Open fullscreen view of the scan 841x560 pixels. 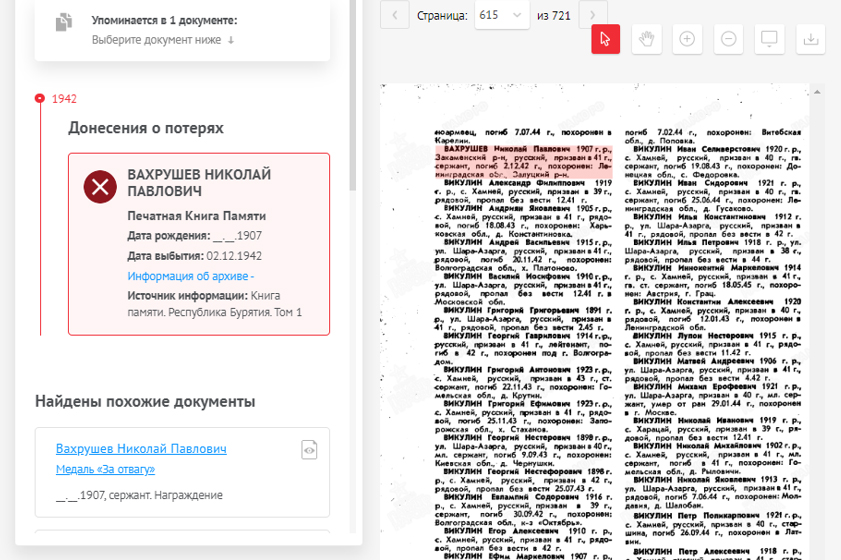tap(770, 39)
